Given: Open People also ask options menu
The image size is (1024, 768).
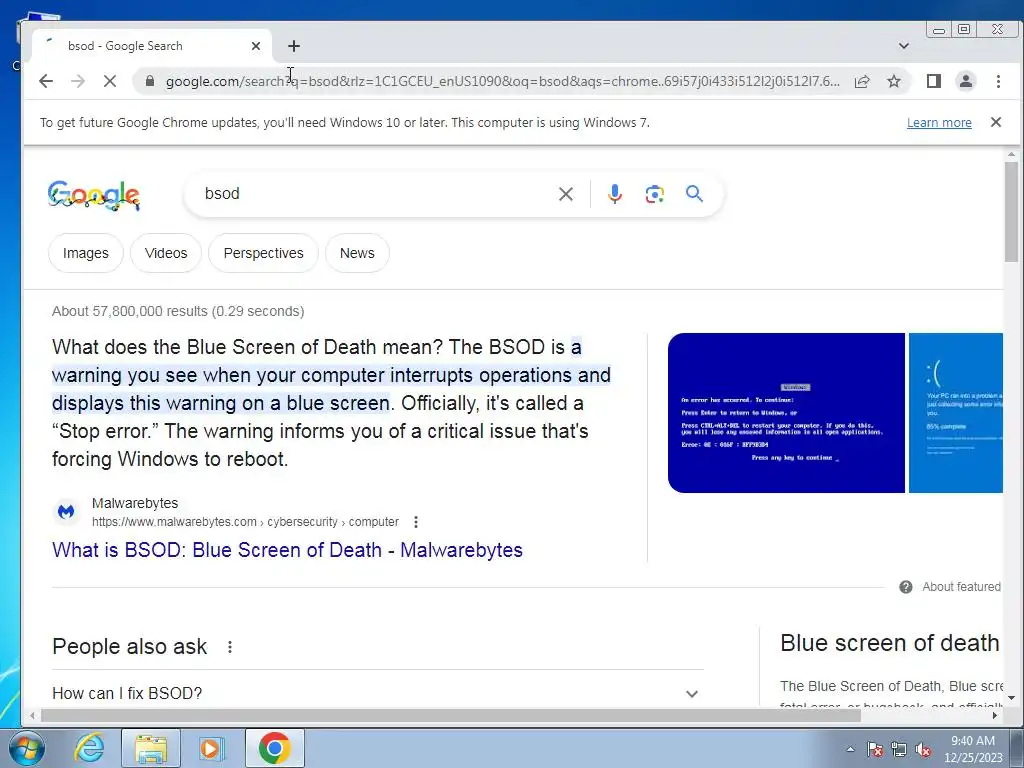Looking at the screenshot, I should [230, 647].
